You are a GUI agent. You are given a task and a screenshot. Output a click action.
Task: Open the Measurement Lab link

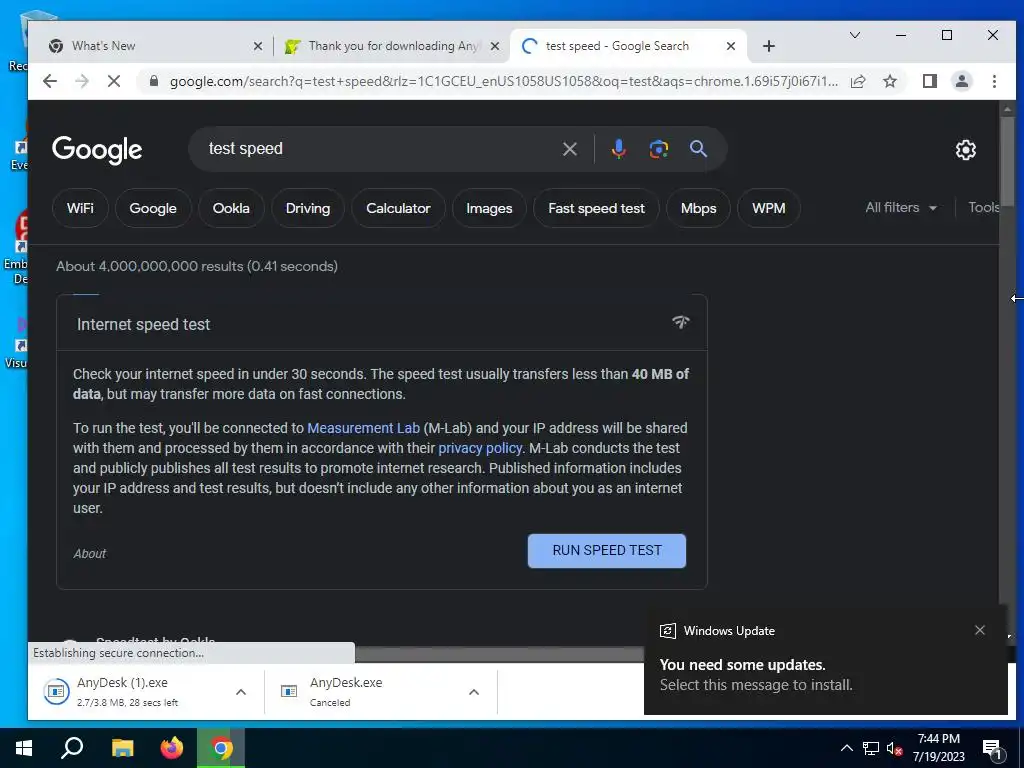click(x=363, y=428)
